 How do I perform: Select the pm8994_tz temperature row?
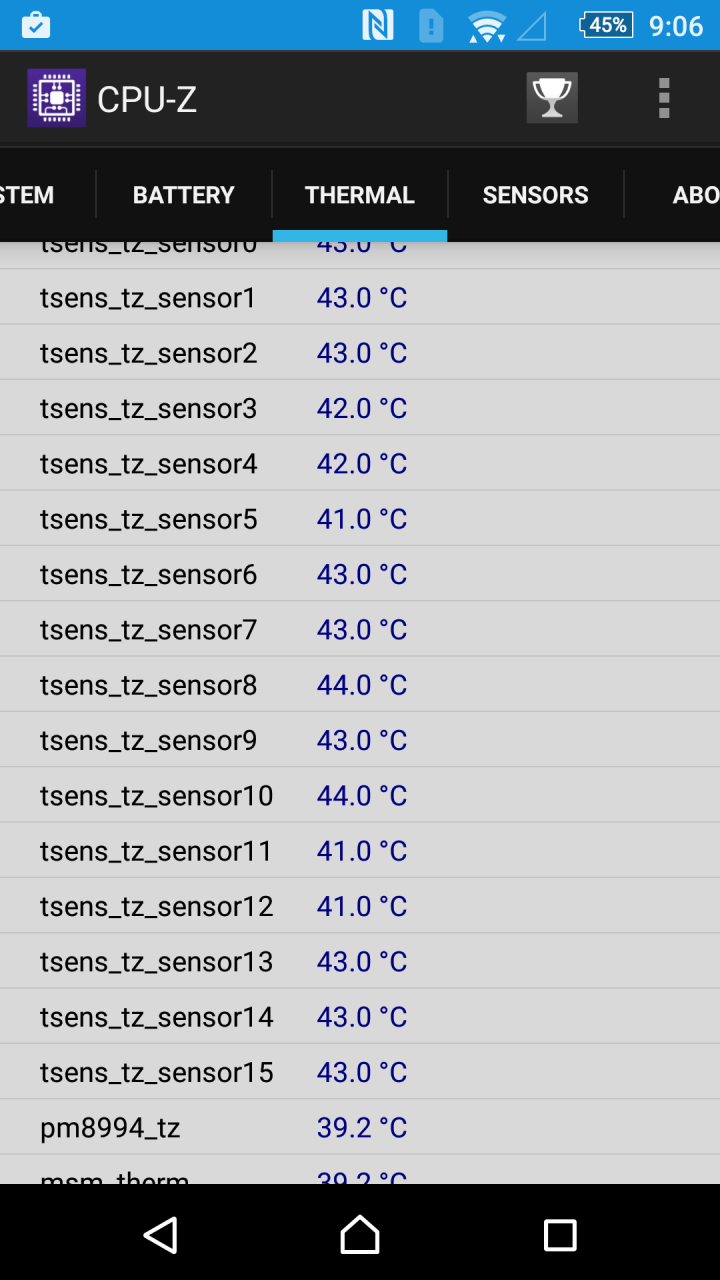tap(360, 1128)
